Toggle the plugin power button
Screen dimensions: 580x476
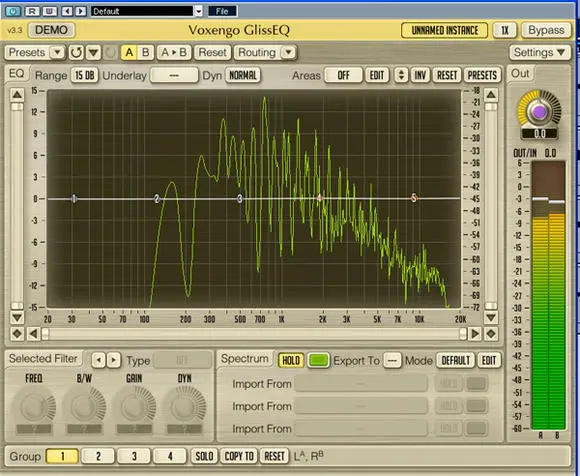point(13,11)
